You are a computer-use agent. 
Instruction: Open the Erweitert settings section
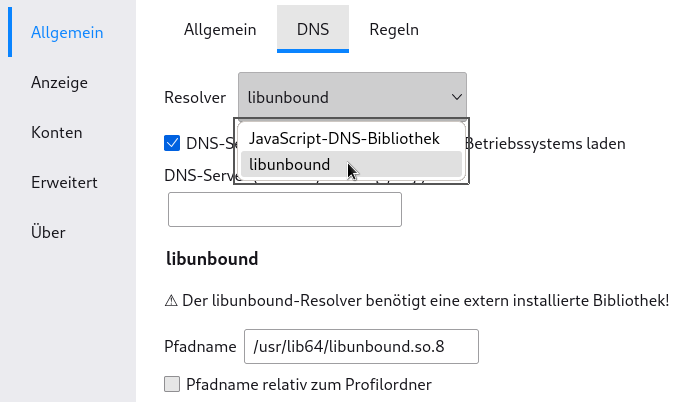point(64,182)
